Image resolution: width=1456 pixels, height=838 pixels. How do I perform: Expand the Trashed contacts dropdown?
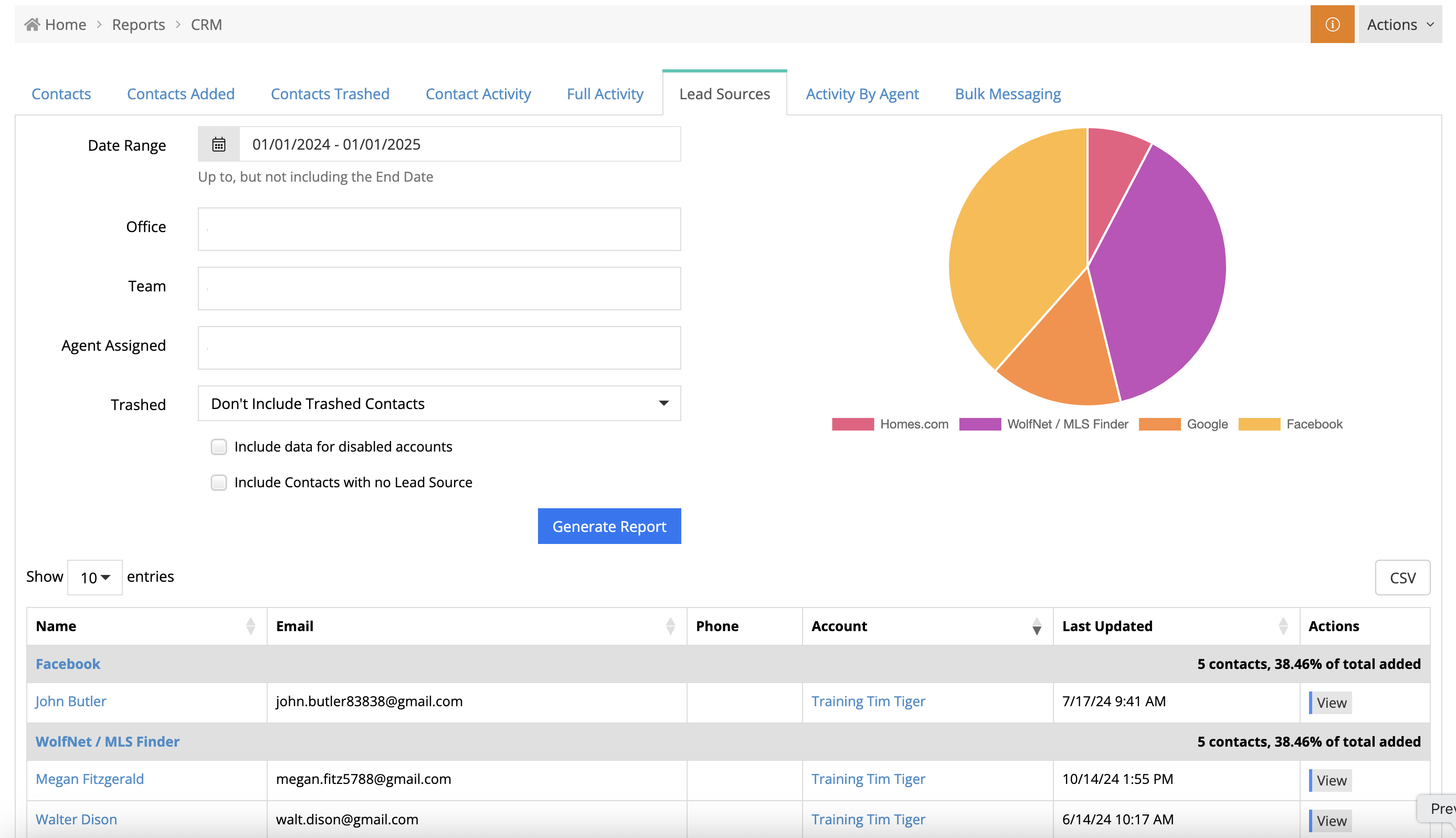pyautogui.click(x=439, y=403)
